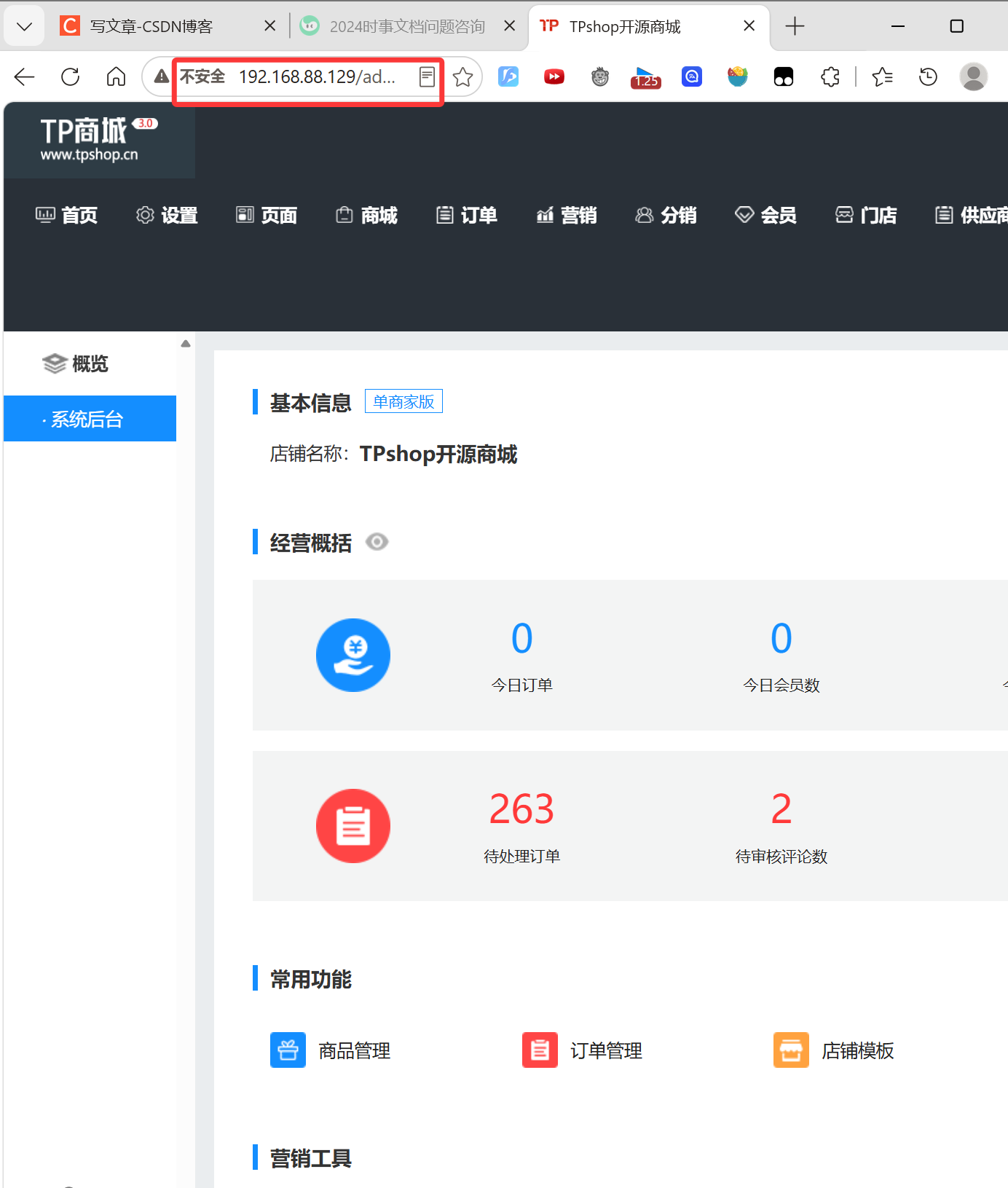1008x1188 pixels.
Task: Close the TPshop开源商城 tab
Action: click(749, 26)
